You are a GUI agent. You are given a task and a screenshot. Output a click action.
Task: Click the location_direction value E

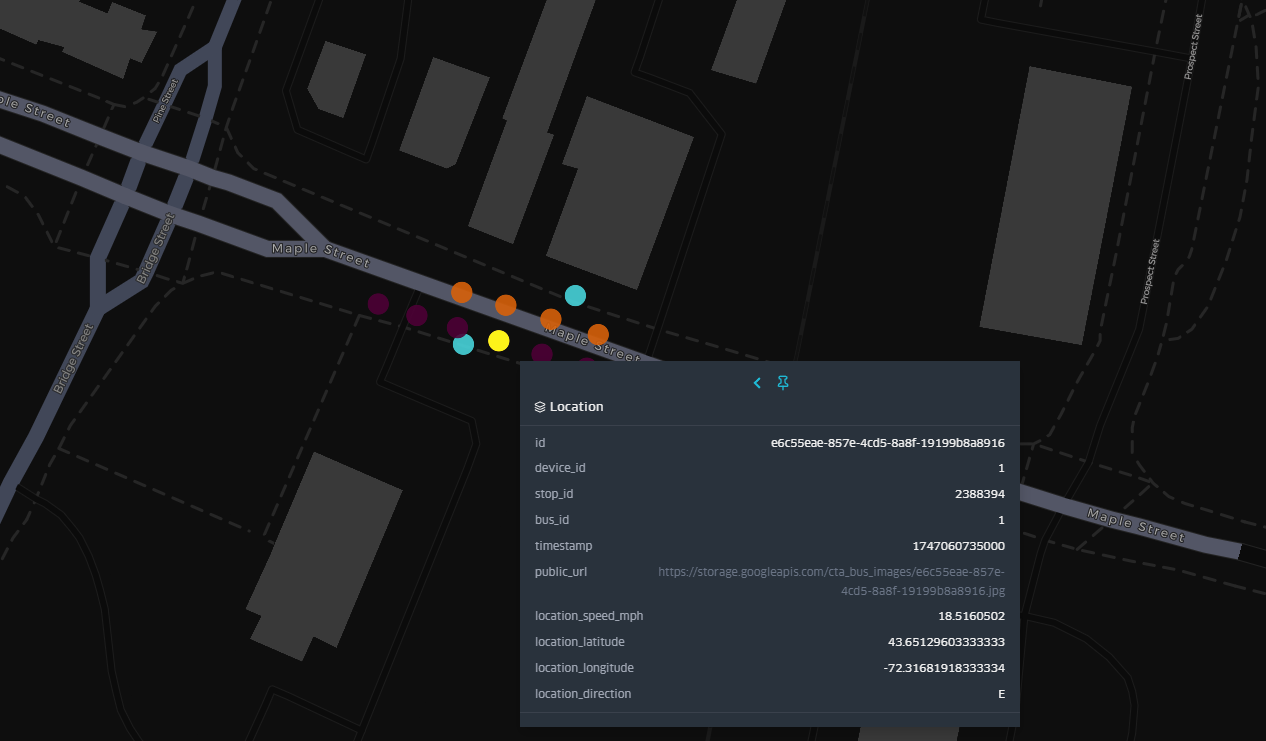click(1001, 693)
